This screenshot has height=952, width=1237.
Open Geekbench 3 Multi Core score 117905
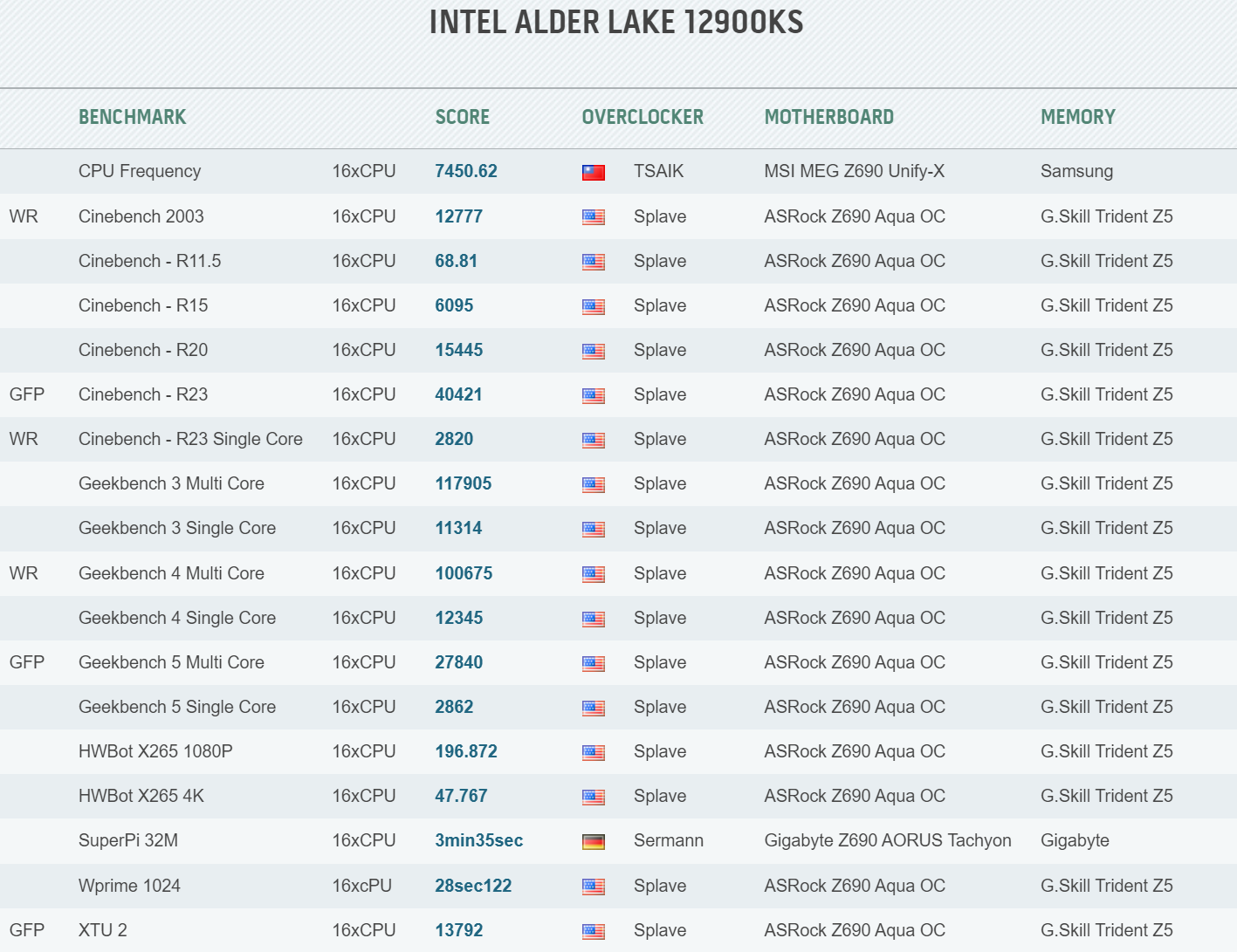(x=464, y=483)
